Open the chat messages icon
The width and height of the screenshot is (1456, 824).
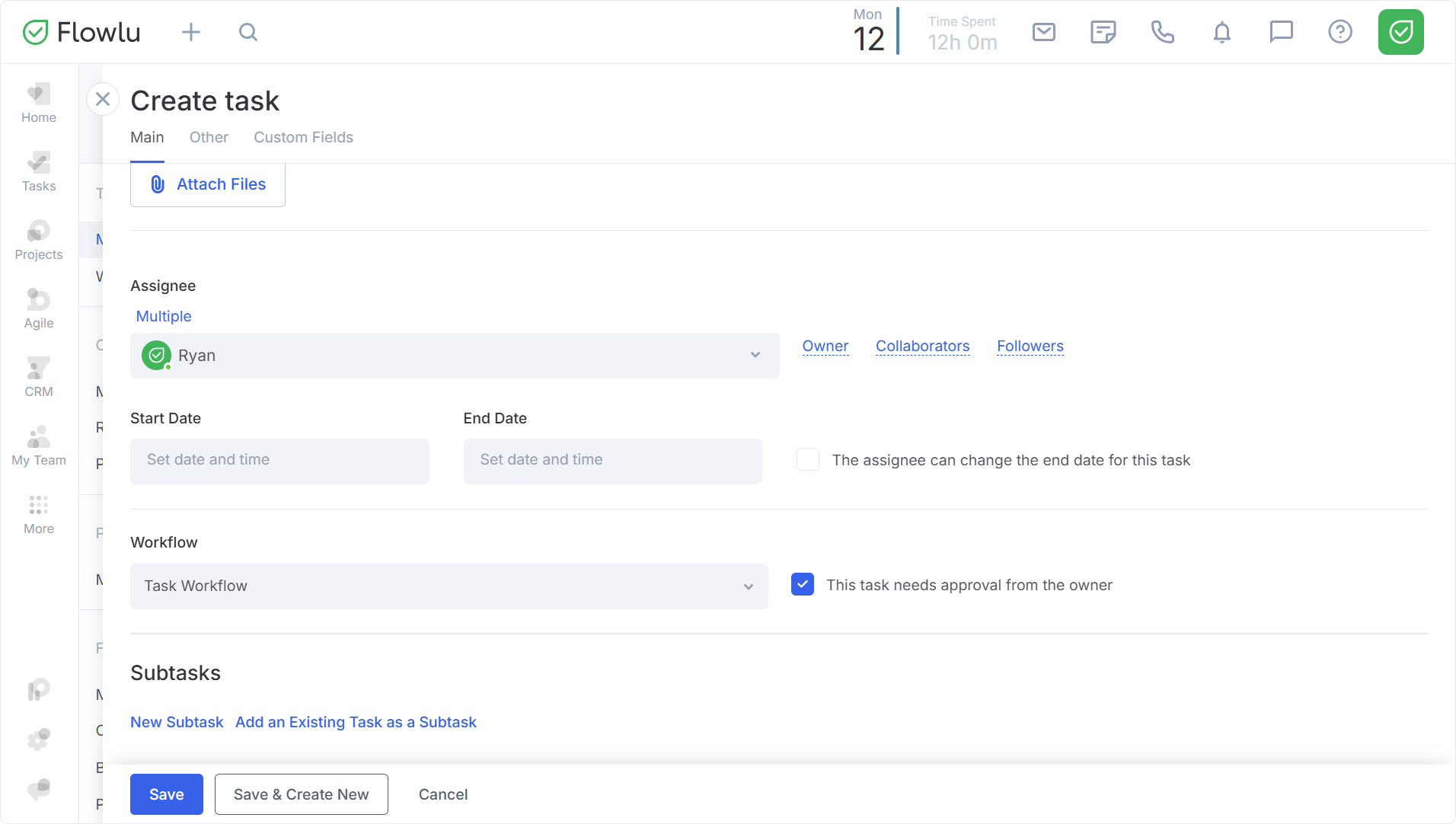[1281, 32]
